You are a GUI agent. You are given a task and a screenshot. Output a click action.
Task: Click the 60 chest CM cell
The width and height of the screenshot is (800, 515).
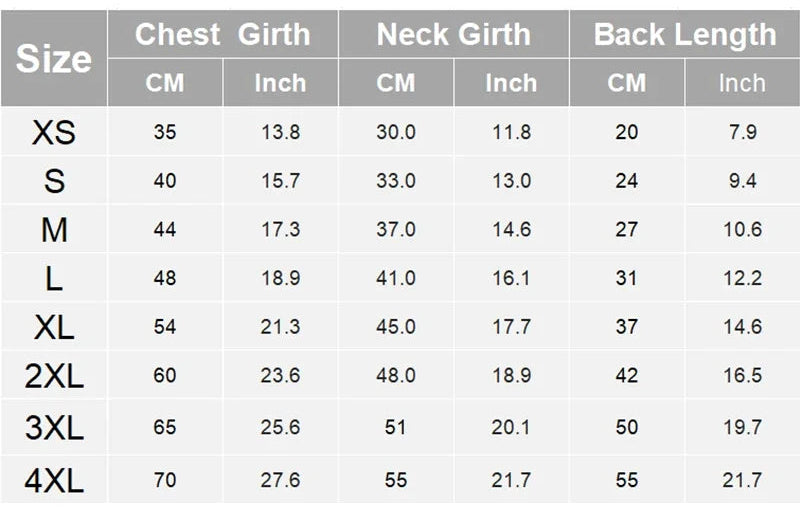165,376
